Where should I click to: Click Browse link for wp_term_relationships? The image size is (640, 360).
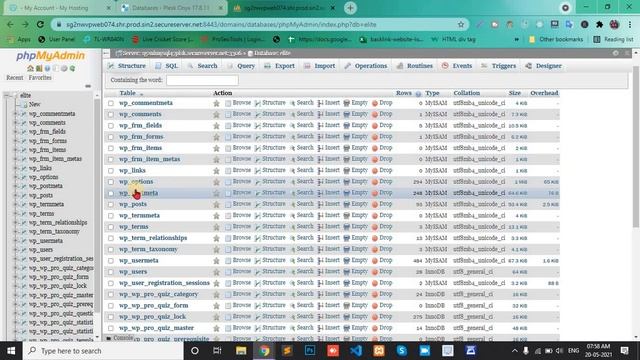tap(238, 238)
